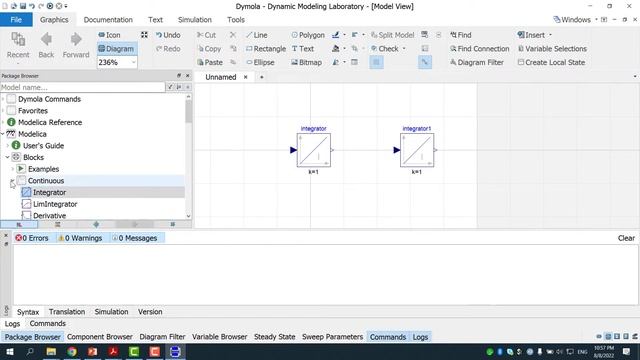Viewport: 640px width, 360px height.
Task: Select Favorites in package browser
Action: (33, 111)
